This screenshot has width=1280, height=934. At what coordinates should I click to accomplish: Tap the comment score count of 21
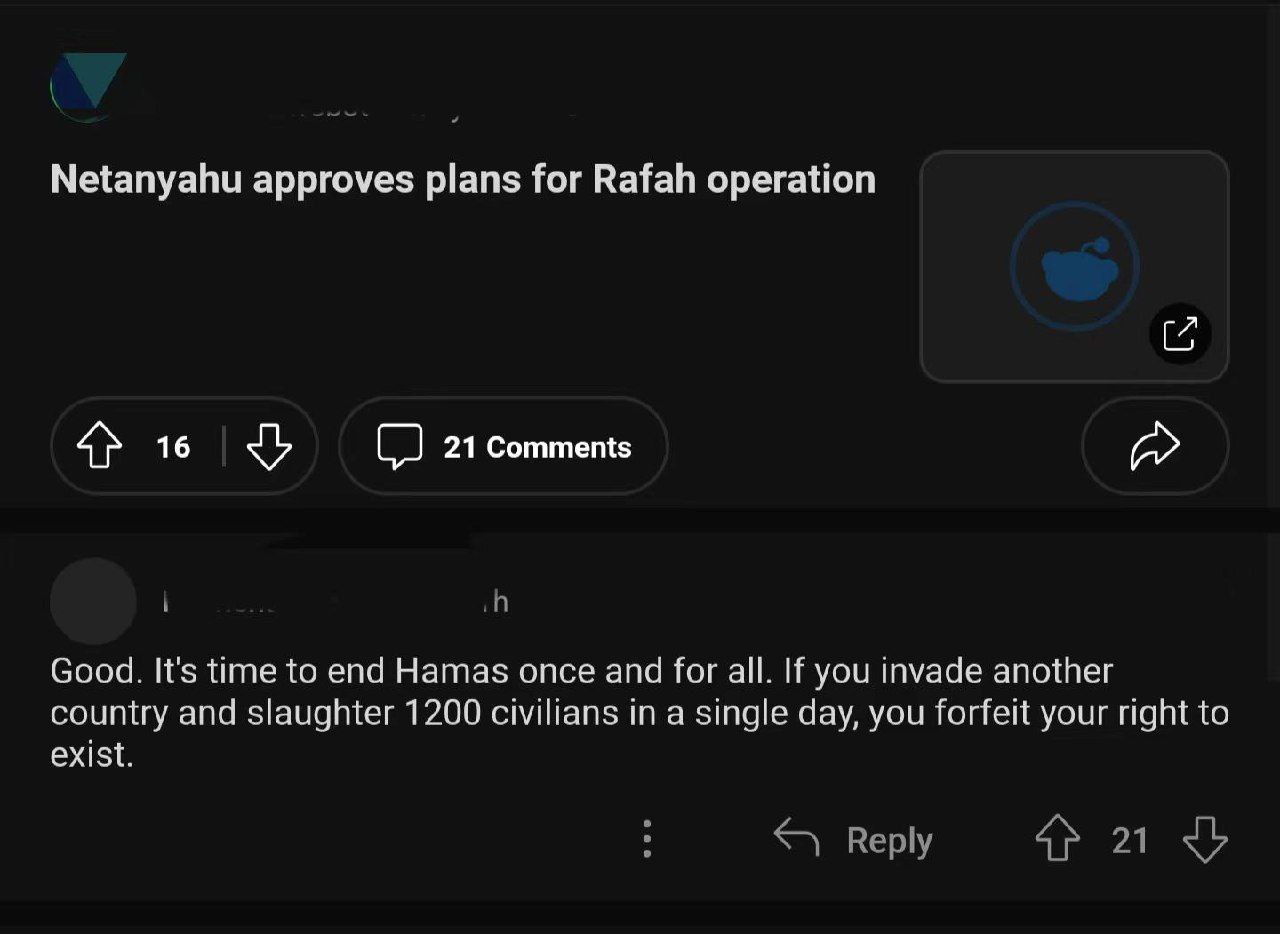1130,840
